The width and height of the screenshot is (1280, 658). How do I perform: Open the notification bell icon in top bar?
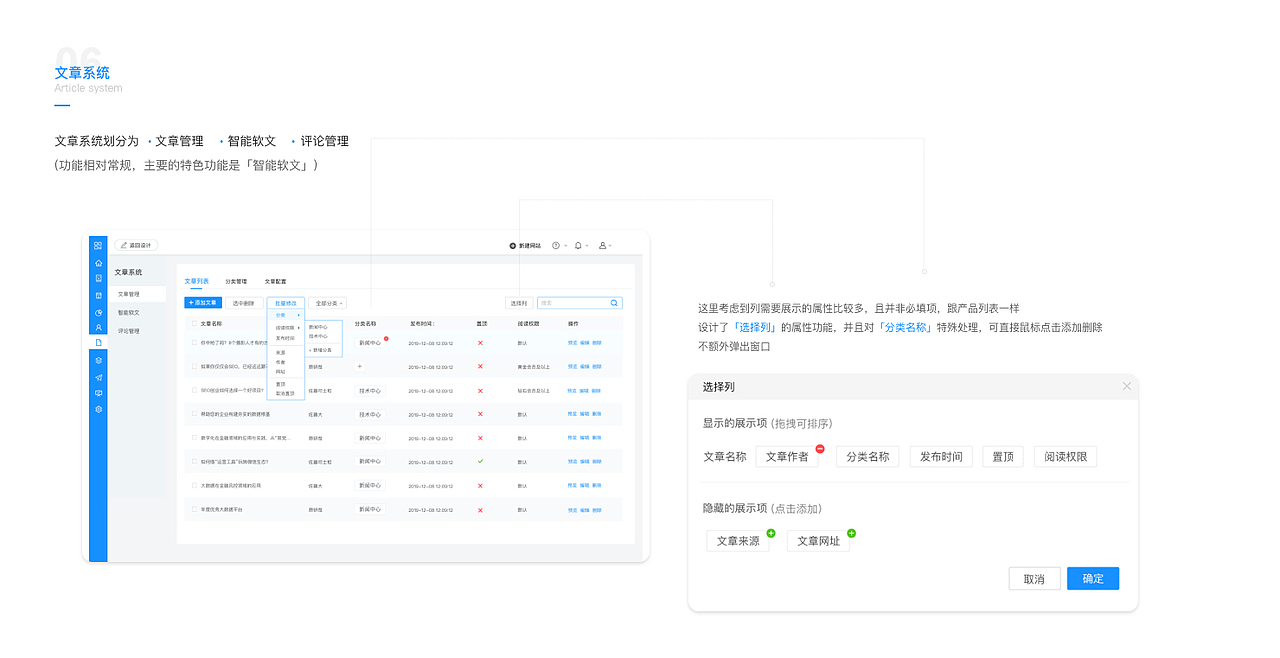578,245
